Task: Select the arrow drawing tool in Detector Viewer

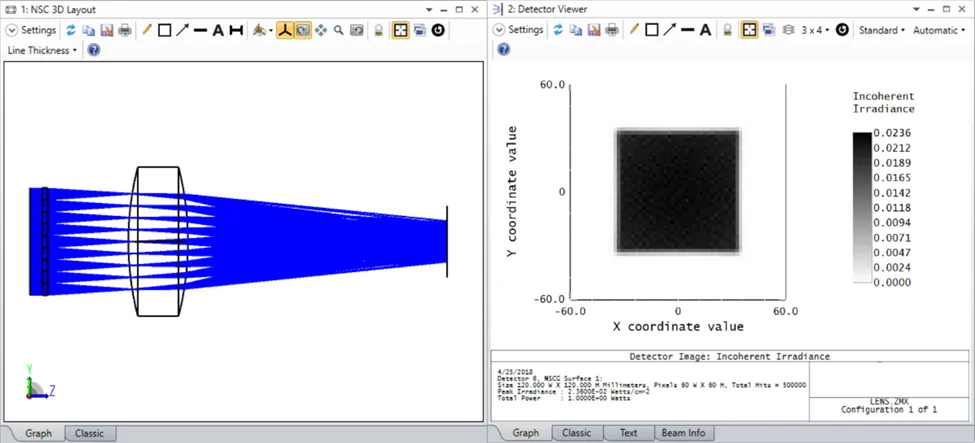Action: click(x=670, y=30)
